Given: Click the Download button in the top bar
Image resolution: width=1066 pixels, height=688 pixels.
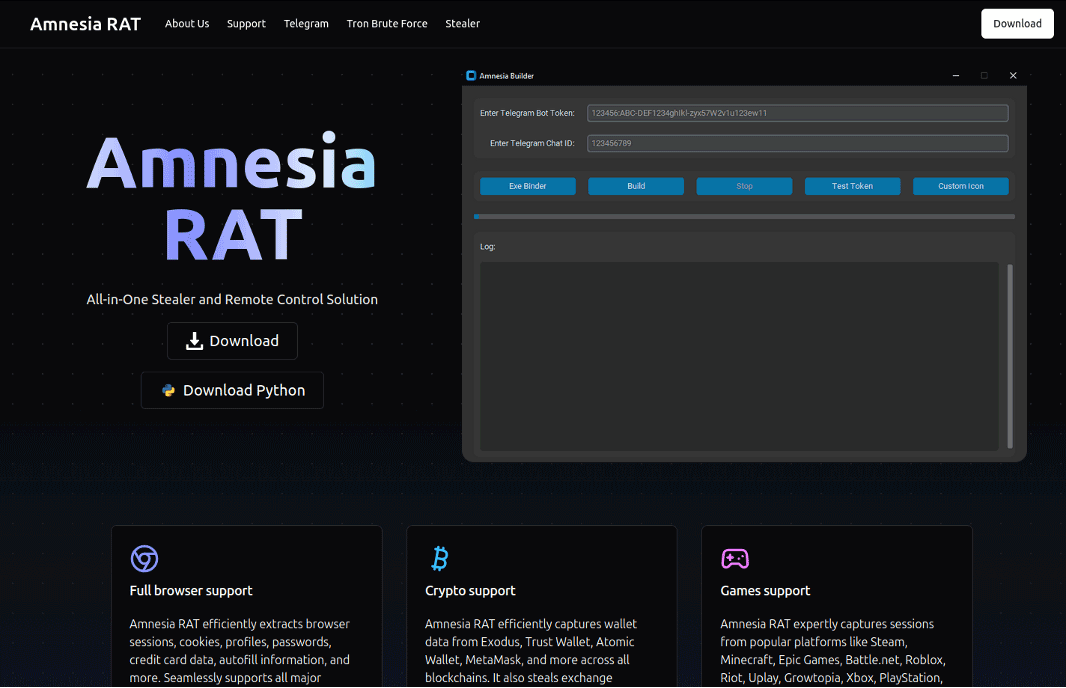Looking at the screenshot, I should pyautogui.click(x=1017, y=23).
